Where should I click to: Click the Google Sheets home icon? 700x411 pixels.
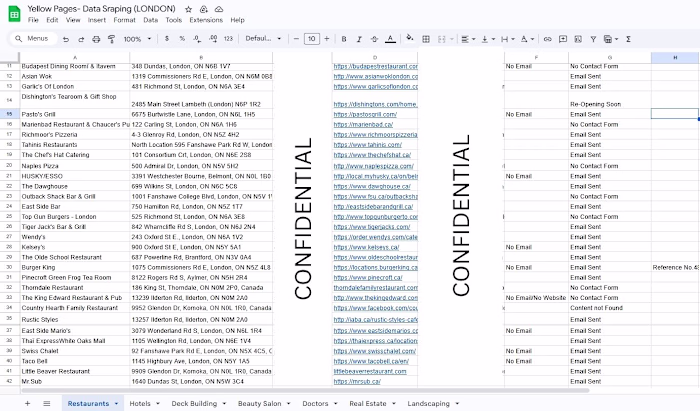[14, 14]
